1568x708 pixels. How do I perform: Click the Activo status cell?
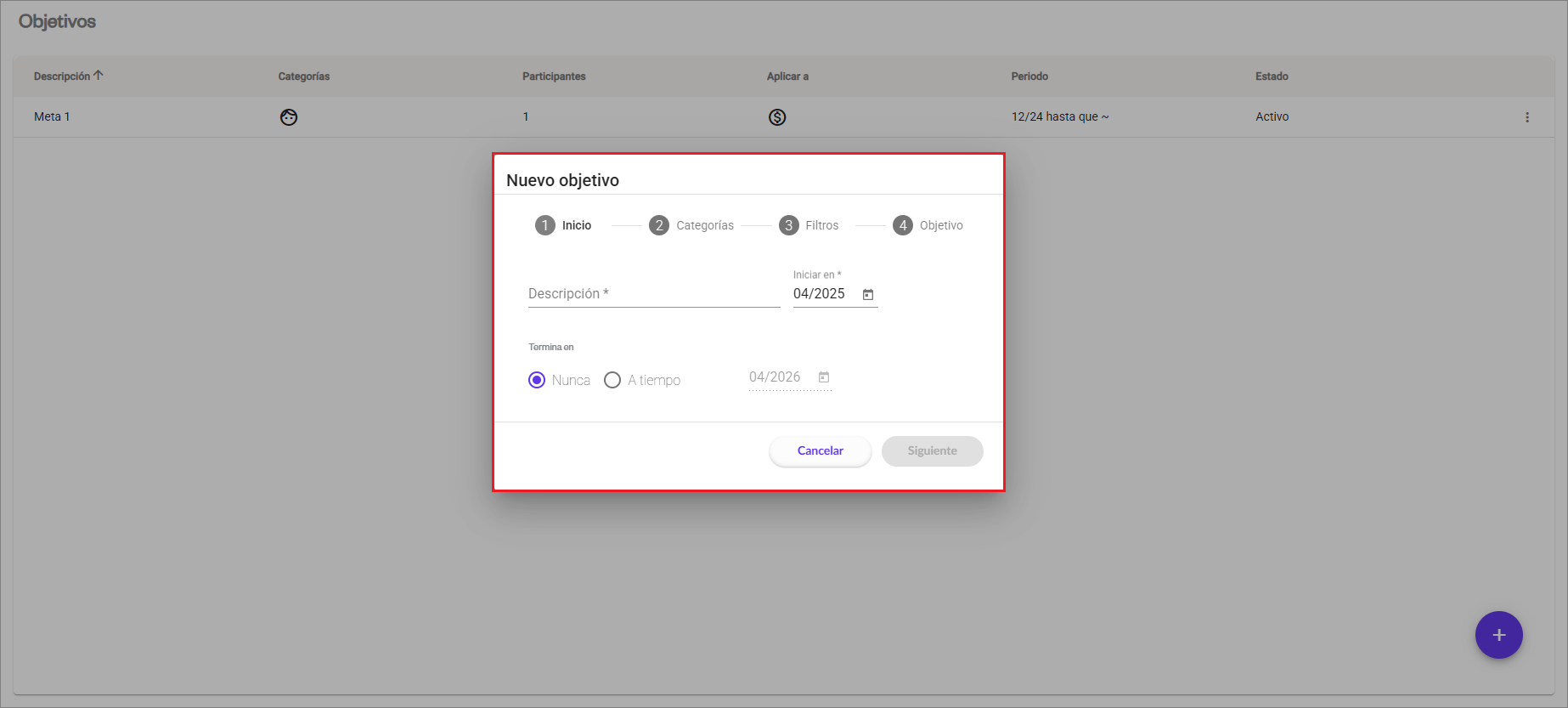coord(1272,117)
